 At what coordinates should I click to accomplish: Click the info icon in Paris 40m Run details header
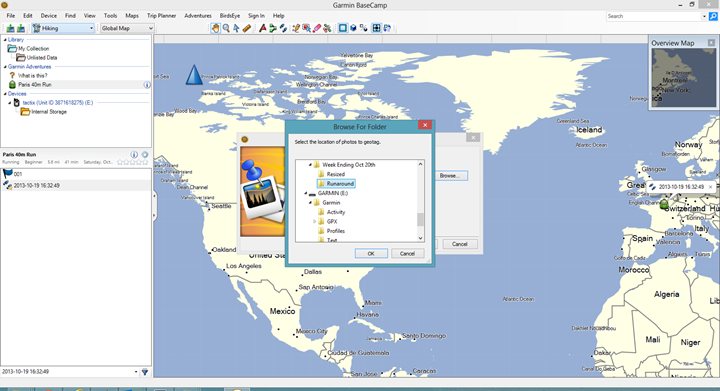tap(134, 155)
